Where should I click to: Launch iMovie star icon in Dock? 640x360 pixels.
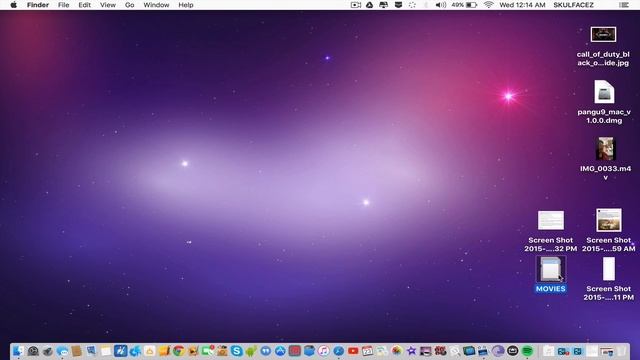coord(411,351)
